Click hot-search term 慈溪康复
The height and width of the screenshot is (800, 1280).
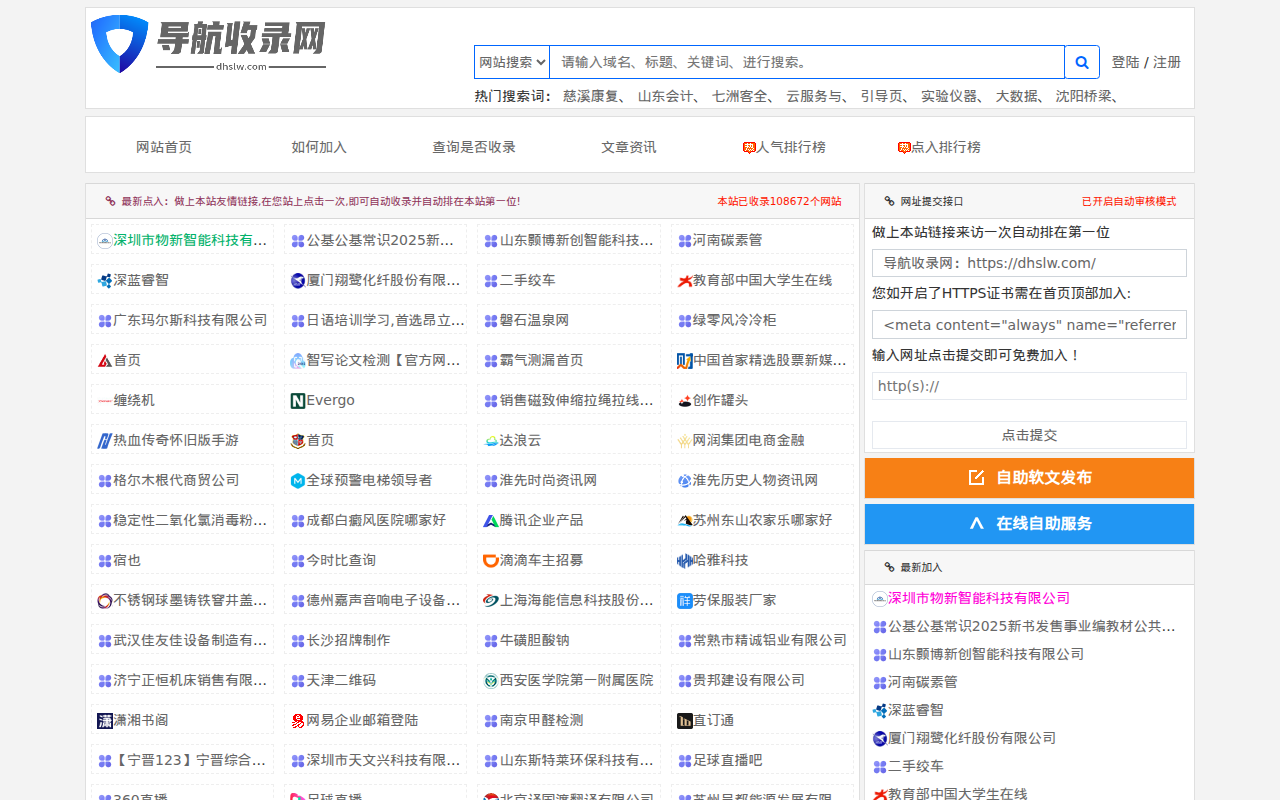pos(590,96)
